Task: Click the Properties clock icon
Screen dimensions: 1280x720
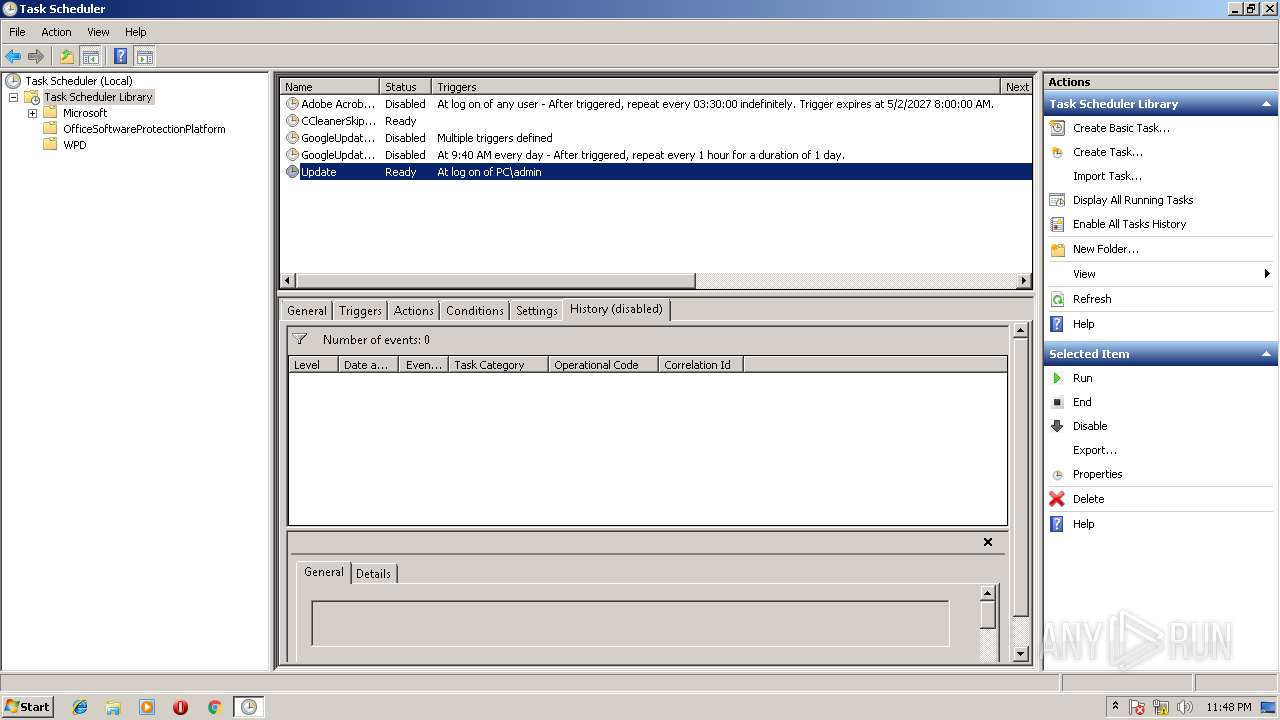Action: point(1057,474)
